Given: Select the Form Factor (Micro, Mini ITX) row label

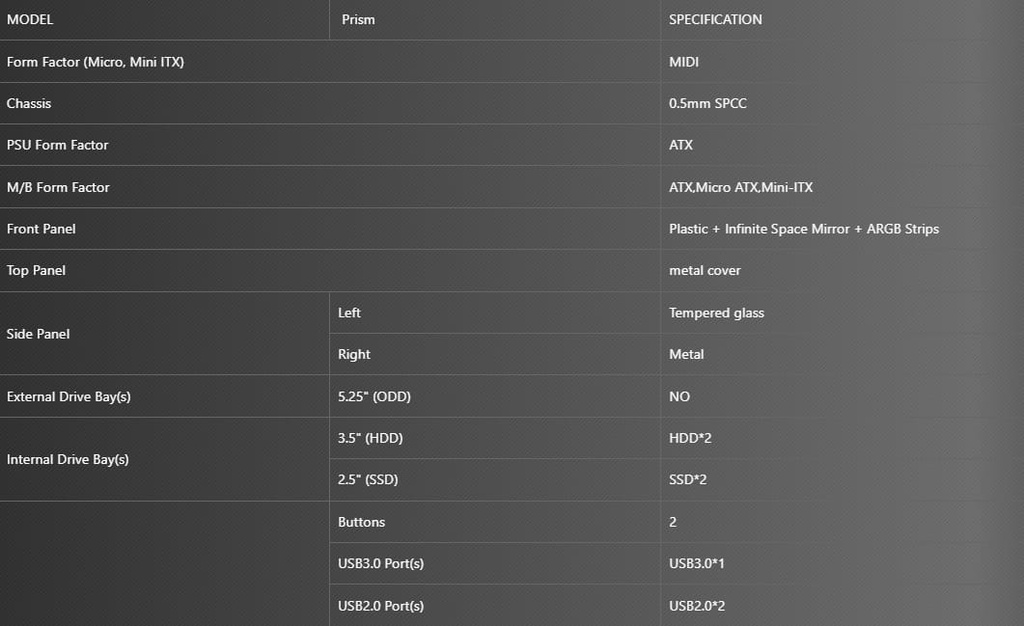Looking at the screenshot, I should [95, 62].
